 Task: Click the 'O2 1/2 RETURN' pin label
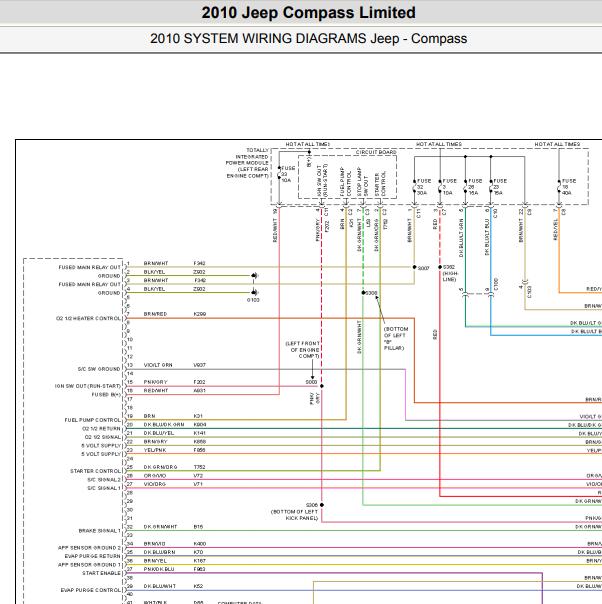coord(101,428)
